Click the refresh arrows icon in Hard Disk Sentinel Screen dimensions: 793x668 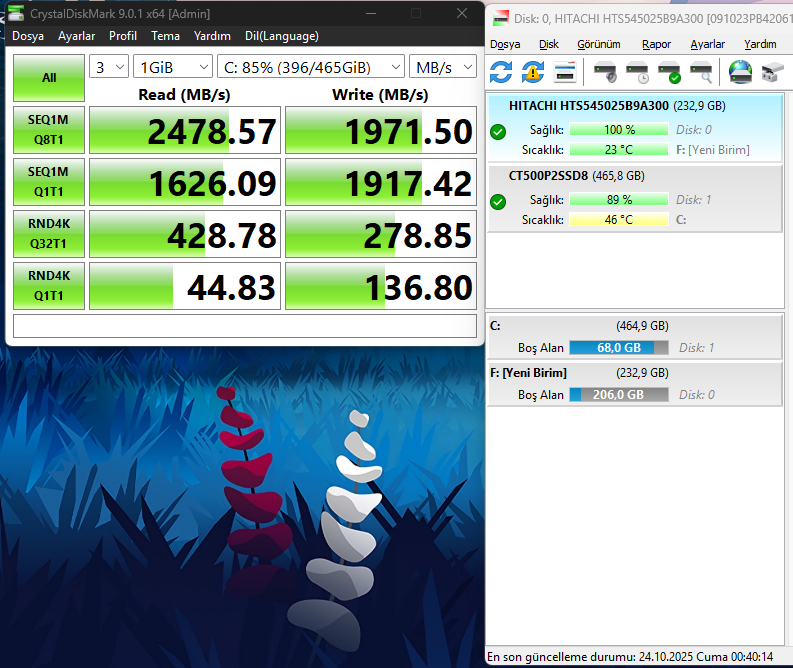tap(501, 72)
